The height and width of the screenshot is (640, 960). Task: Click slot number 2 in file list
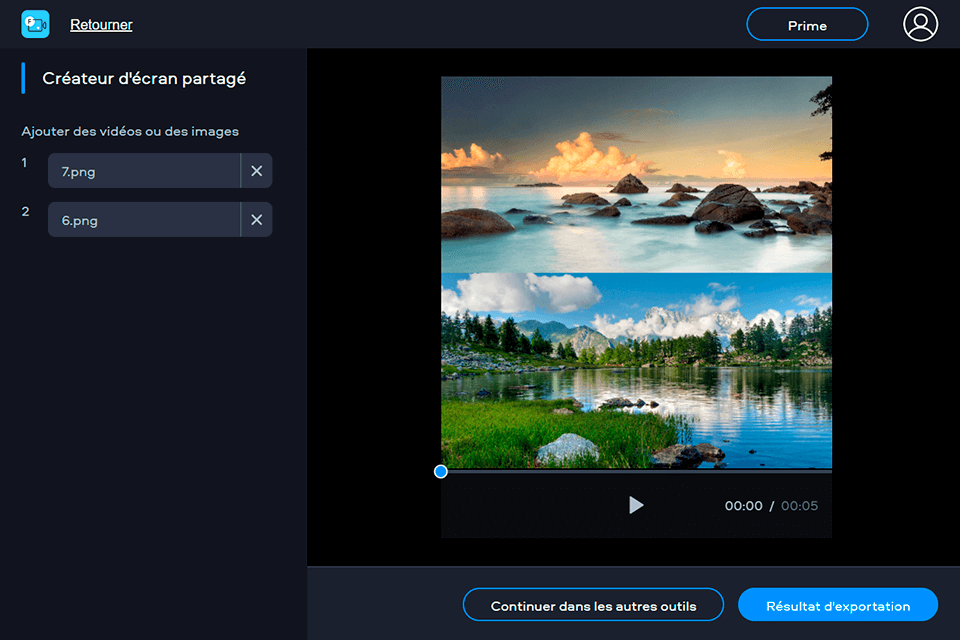[x=26, y=212]
